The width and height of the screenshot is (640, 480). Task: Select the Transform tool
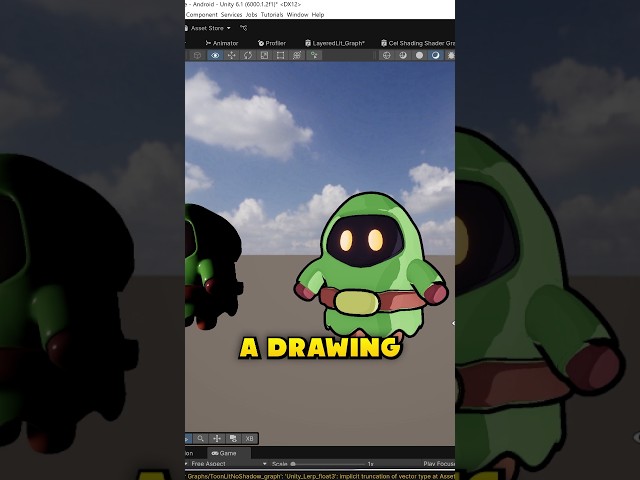[x=297, y=56]
